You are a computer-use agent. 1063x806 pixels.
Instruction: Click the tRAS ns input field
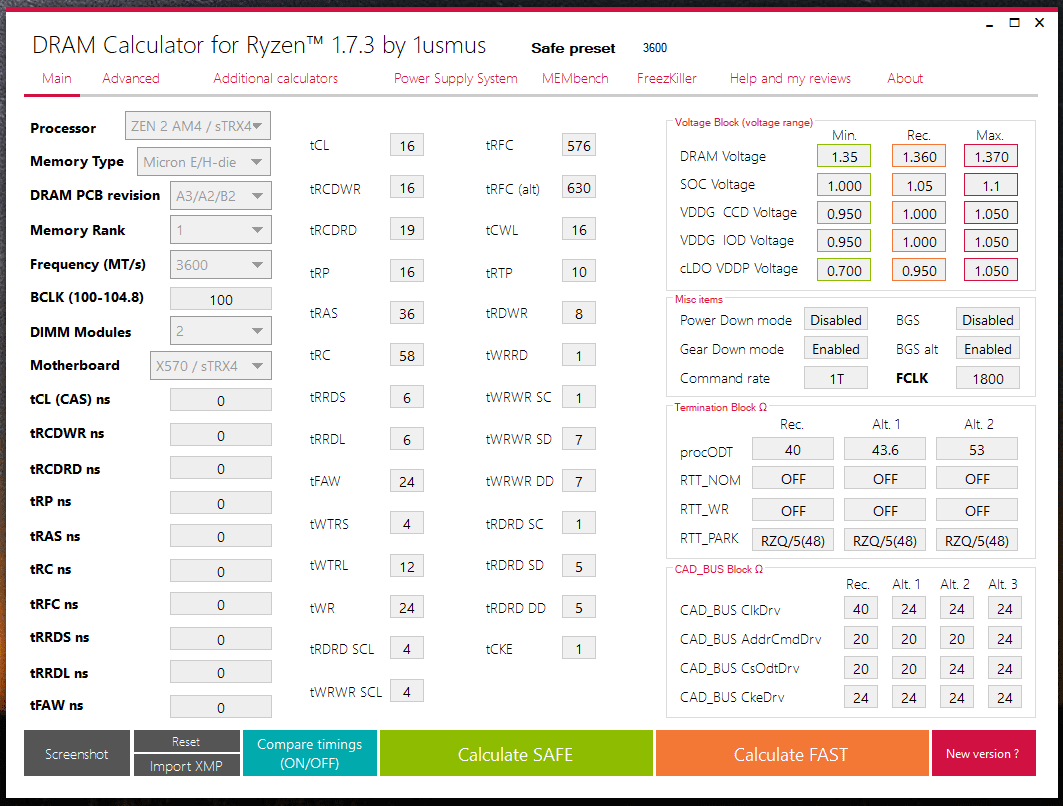pos(220,536)
